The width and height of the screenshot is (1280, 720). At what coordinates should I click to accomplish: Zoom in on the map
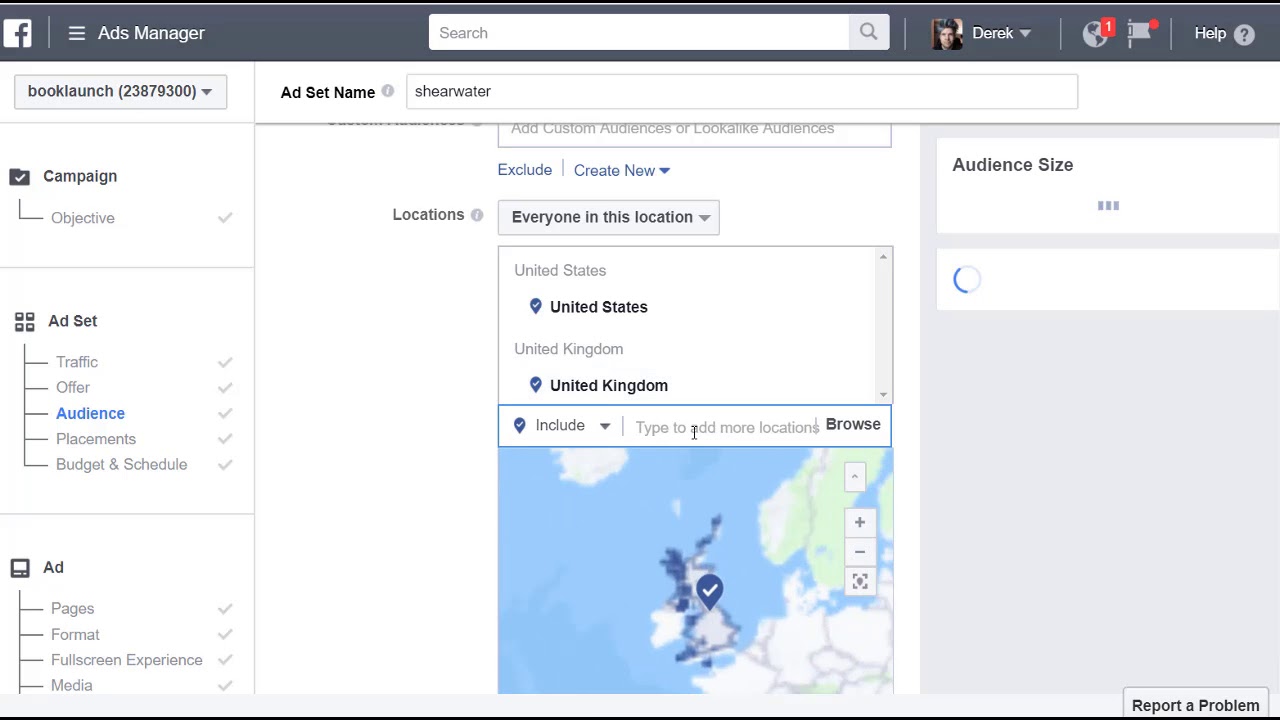point(859,522)
